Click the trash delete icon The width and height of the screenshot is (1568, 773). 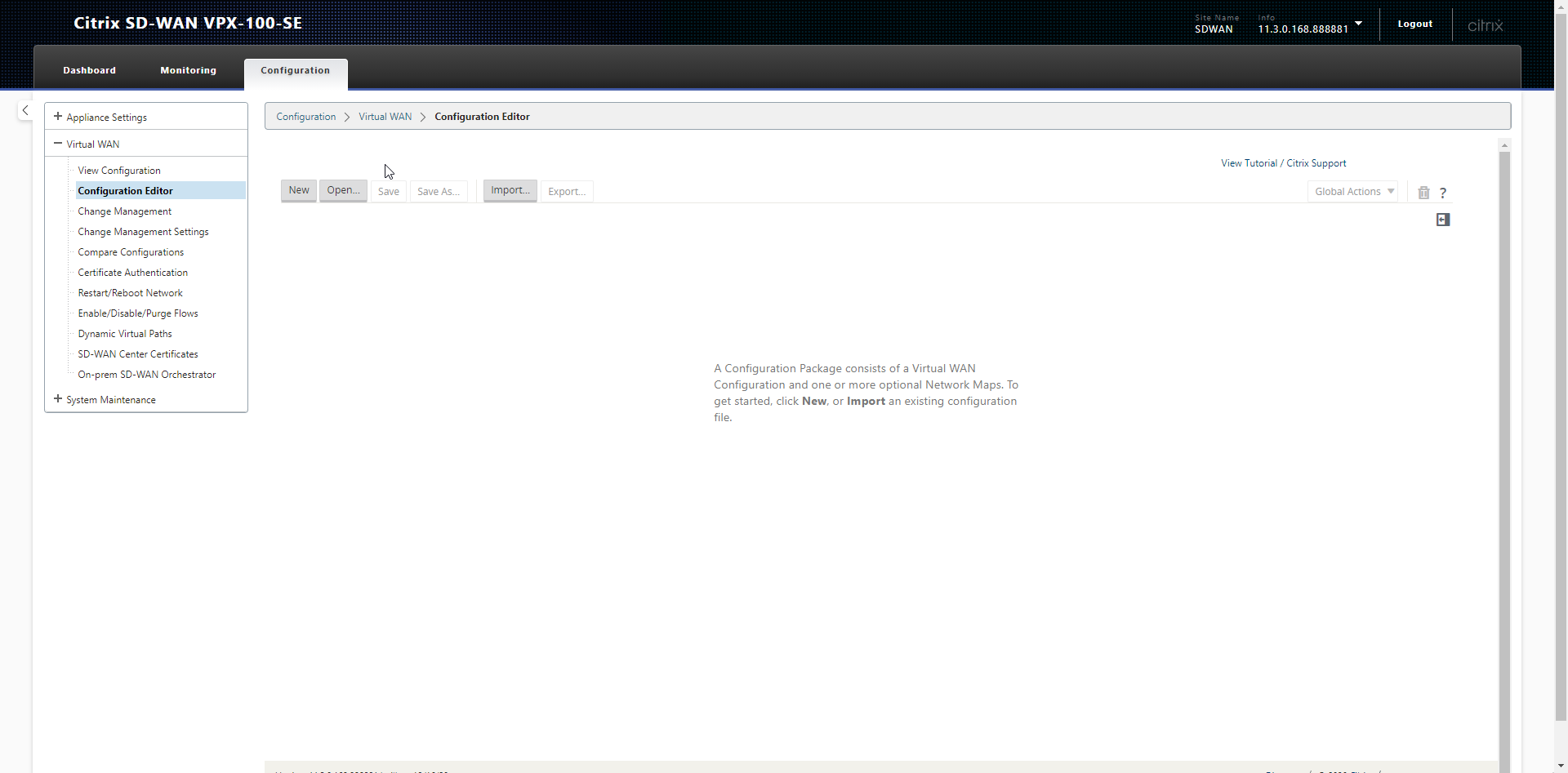(1423, 193)
